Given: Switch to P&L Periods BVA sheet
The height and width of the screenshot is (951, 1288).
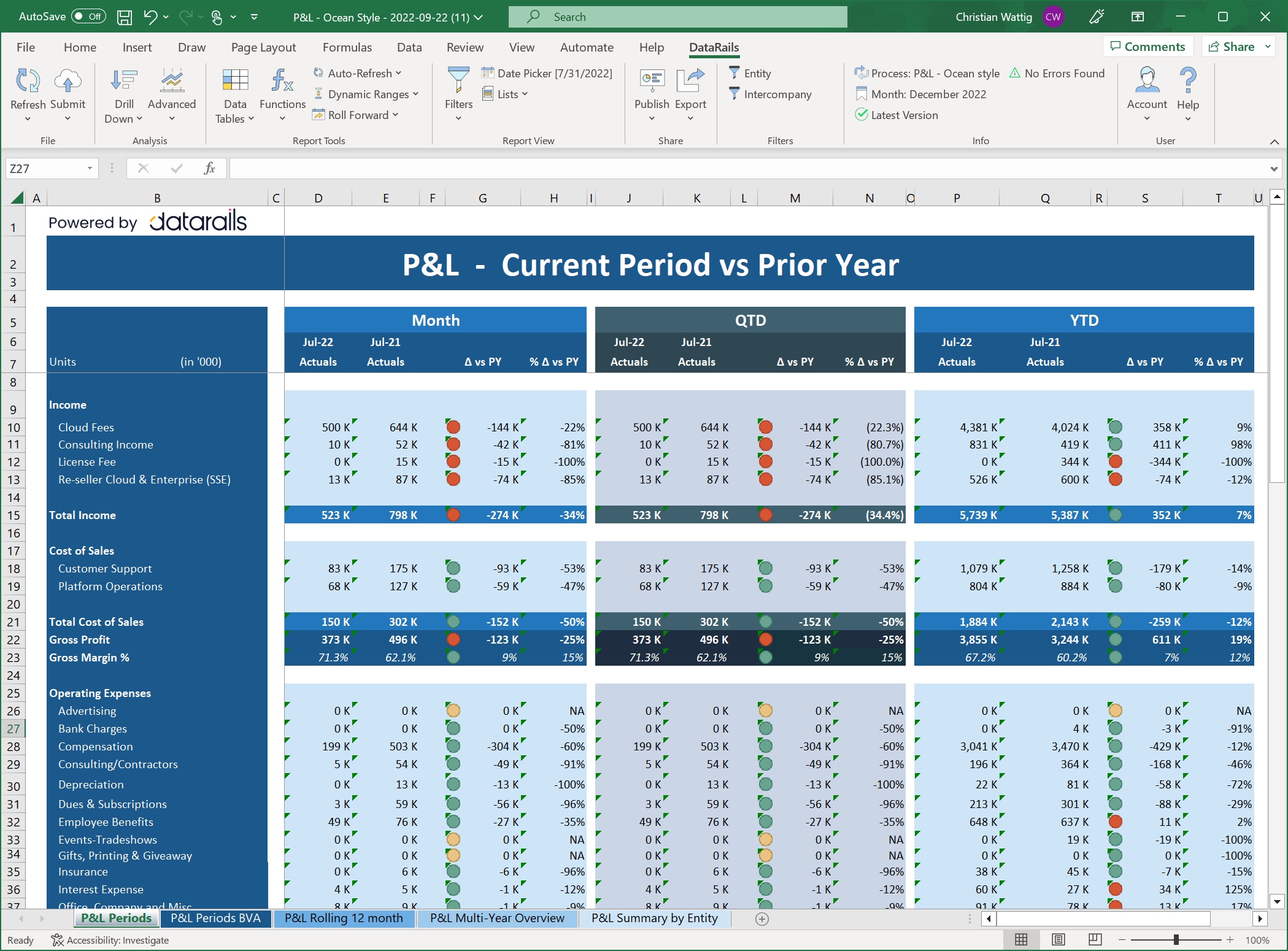Looking at the screenshot, I should (215, 918).
